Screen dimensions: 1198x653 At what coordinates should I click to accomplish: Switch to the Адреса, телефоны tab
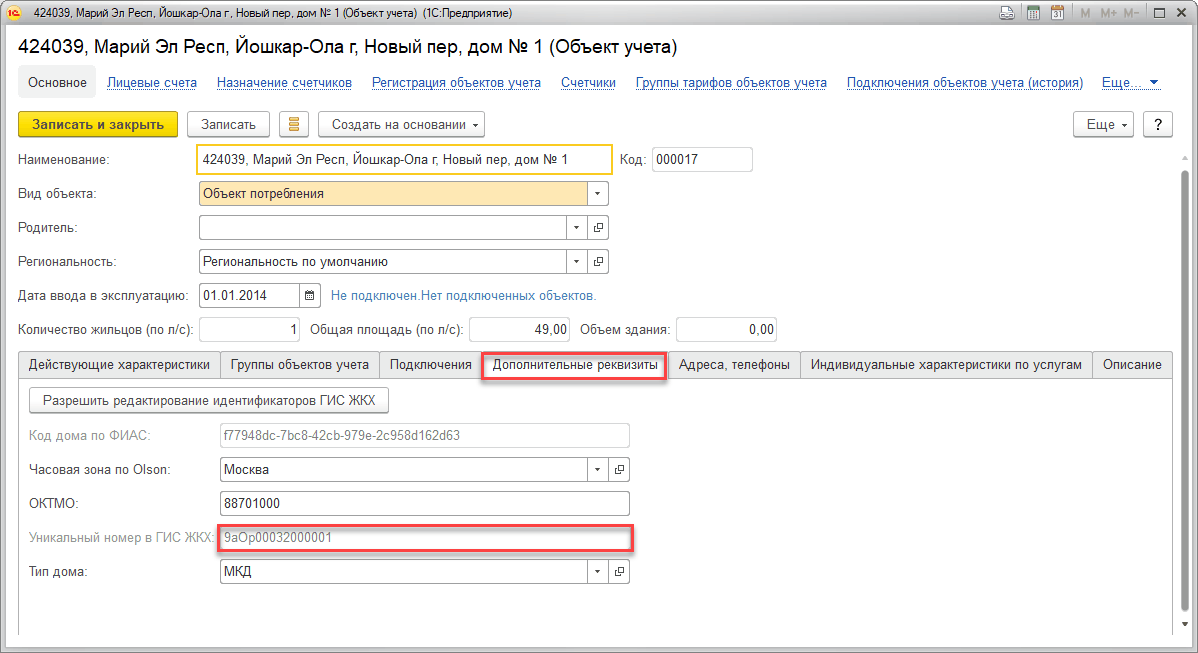pyautogui.click(x=733, y=365)
